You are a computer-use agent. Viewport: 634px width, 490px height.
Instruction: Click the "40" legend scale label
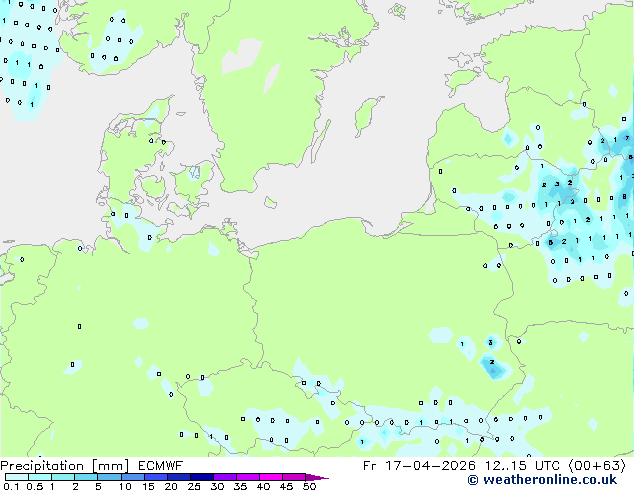click(x=263, y=486)
